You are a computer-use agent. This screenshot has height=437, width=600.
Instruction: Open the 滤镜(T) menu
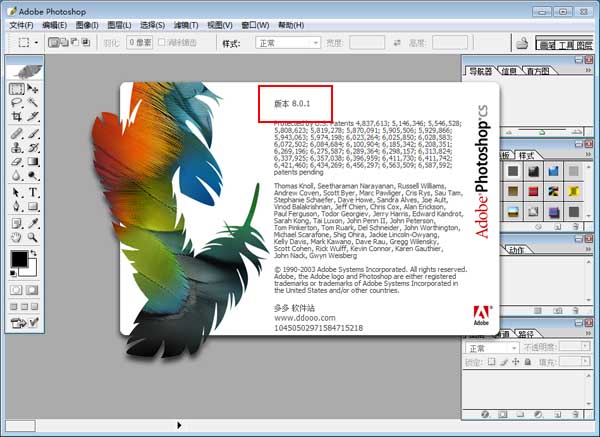[186, 25]
